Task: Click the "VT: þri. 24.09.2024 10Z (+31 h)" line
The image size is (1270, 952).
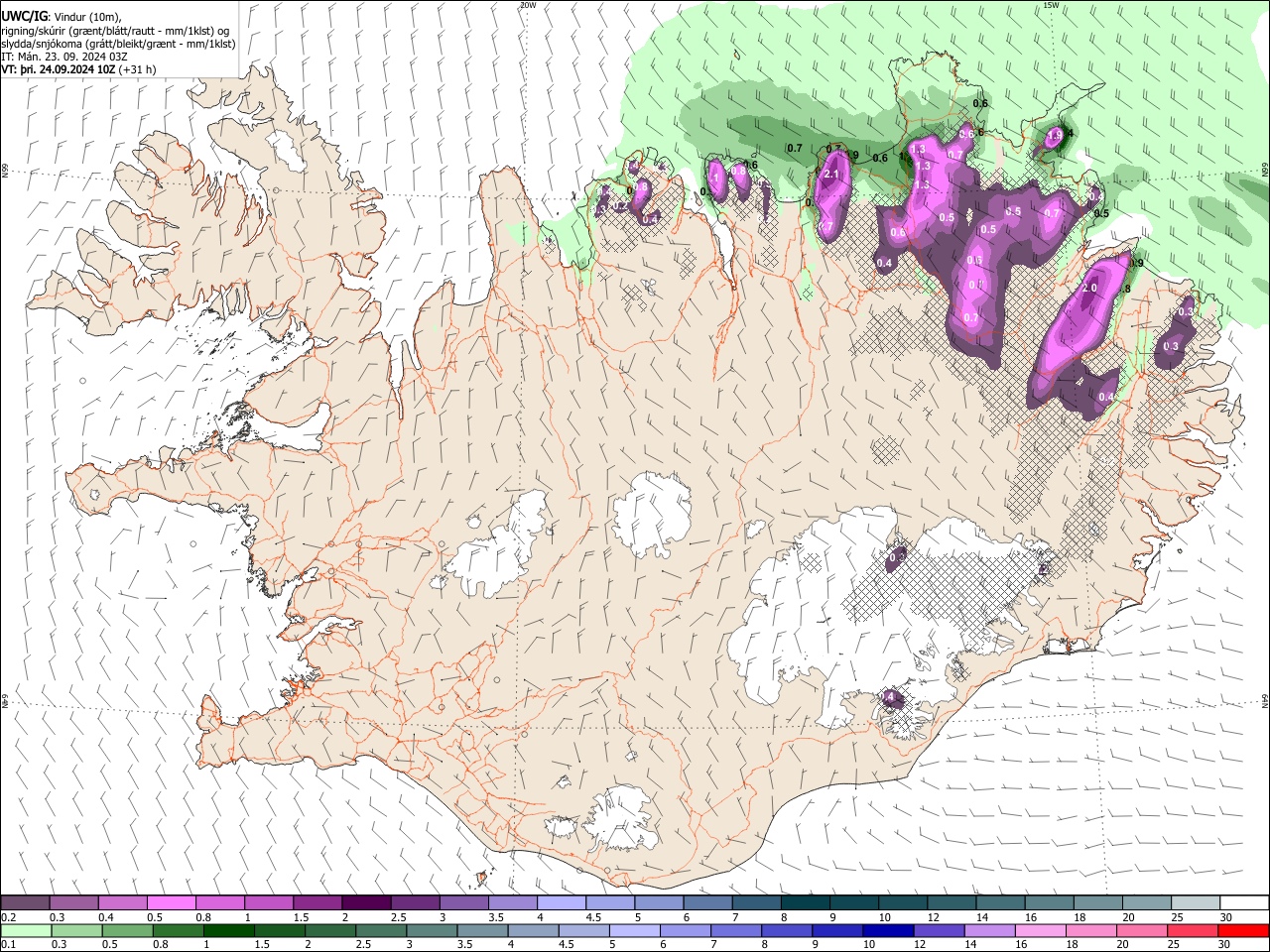Action: [78, 69]
